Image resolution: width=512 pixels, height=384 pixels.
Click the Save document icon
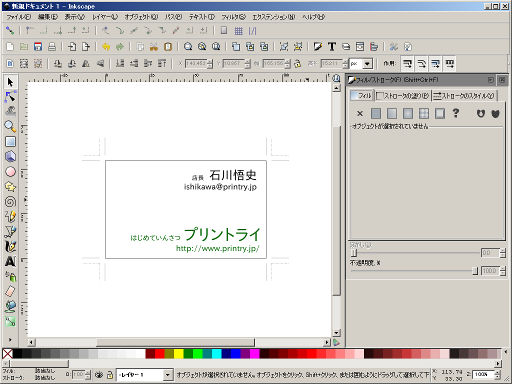pyautogui.click(x=38, y=47)
